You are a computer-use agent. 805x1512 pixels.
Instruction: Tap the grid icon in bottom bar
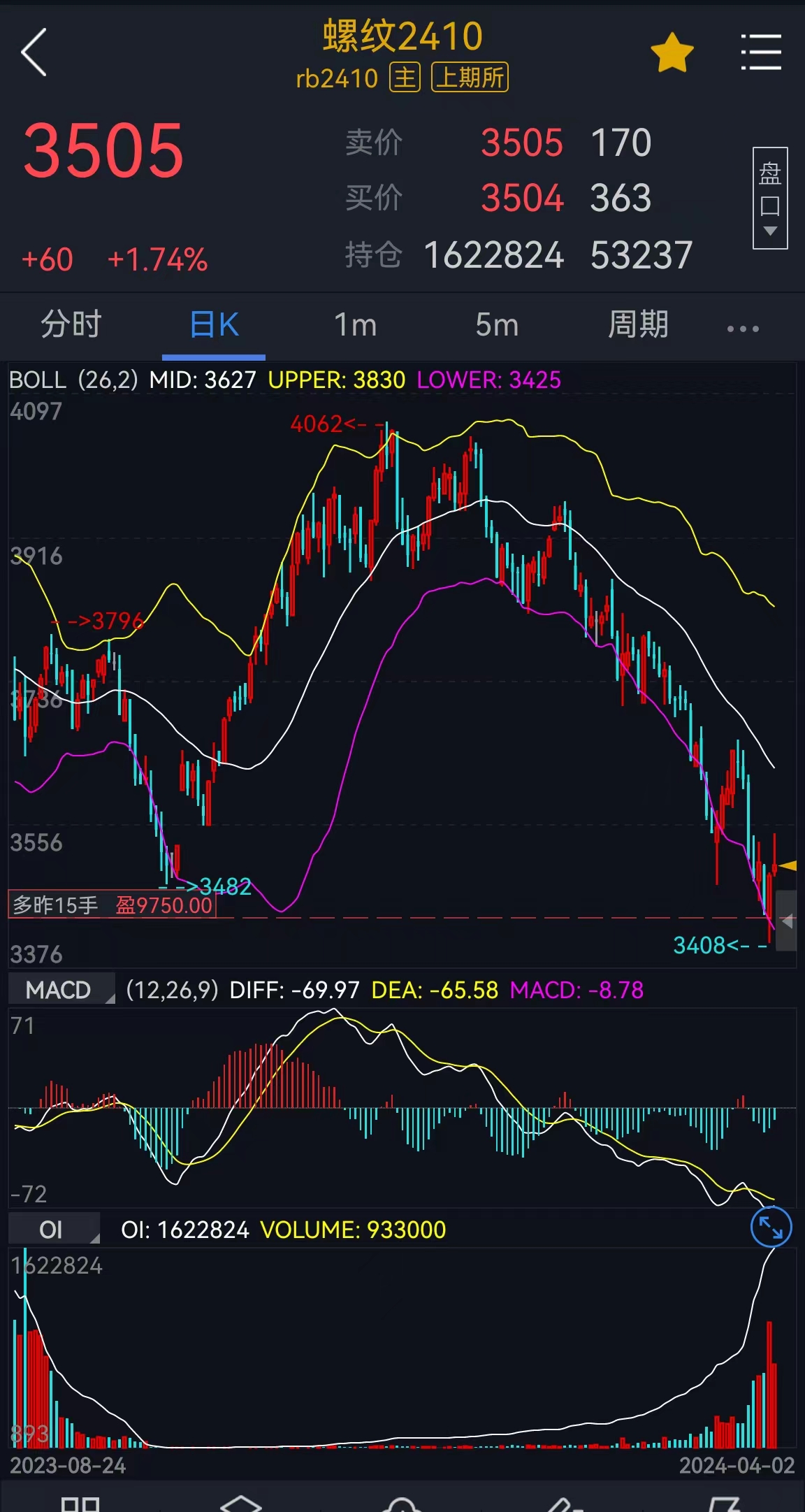80,1503
